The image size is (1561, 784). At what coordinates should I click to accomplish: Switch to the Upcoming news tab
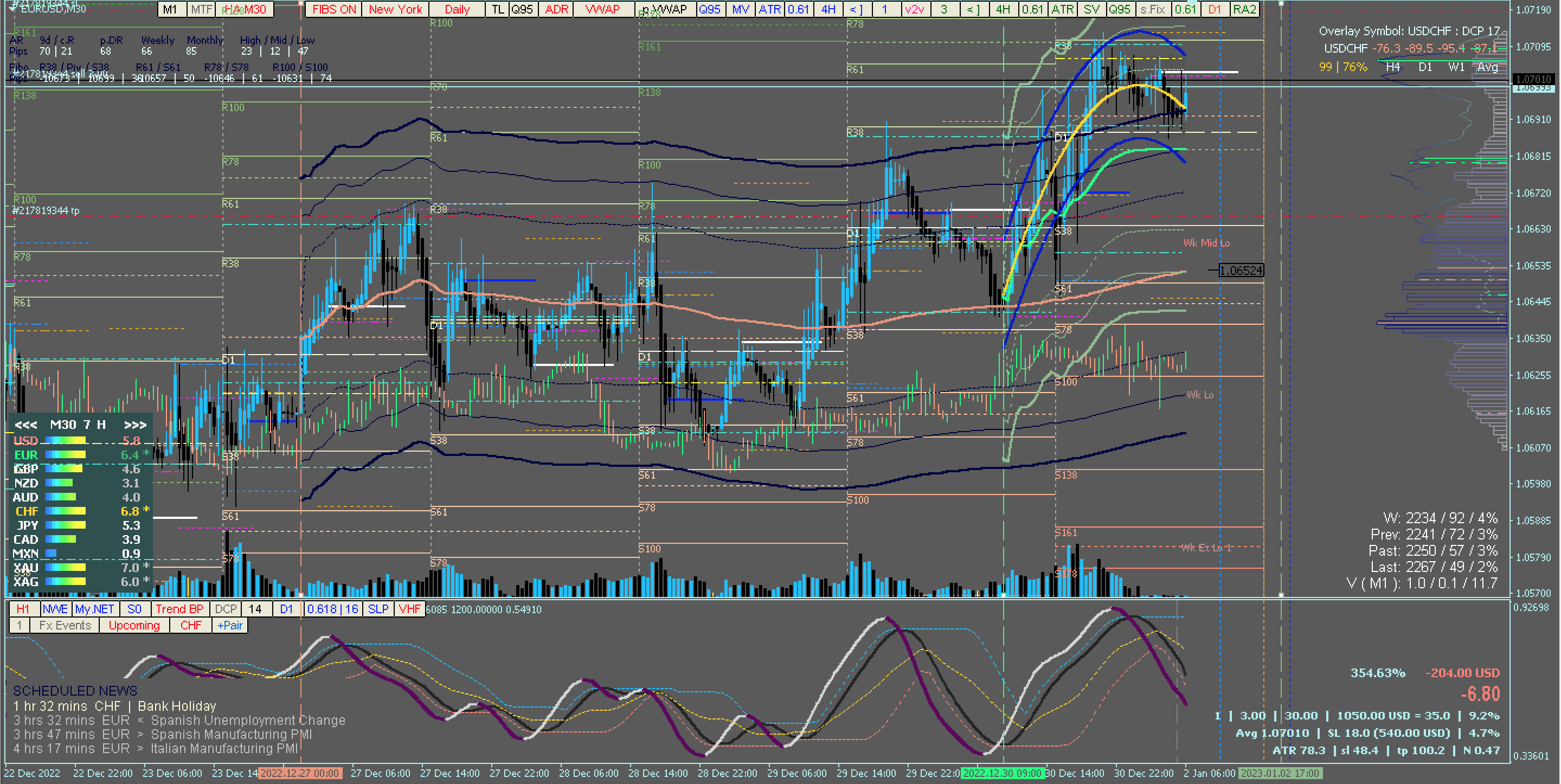pyautogui.click(x=134, y=625)
